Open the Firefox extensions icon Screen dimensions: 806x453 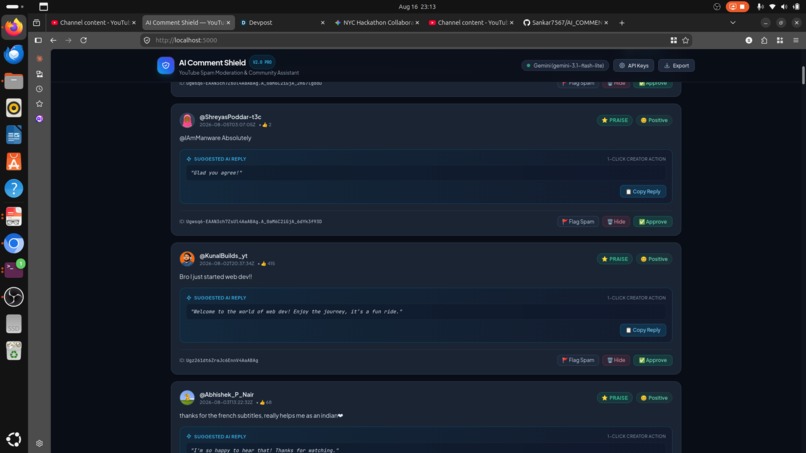click(x=764, y=40)
